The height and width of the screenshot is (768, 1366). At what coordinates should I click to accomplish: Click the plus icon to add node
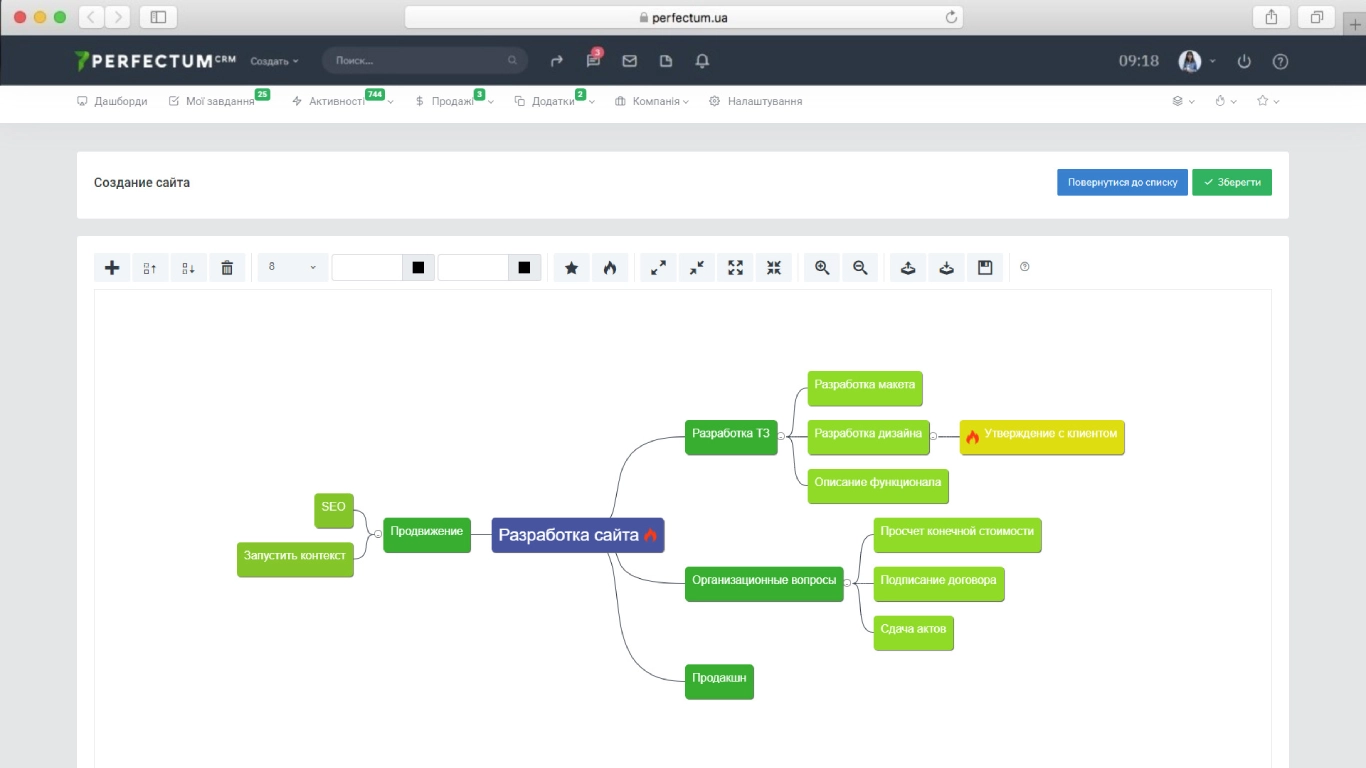112,267
